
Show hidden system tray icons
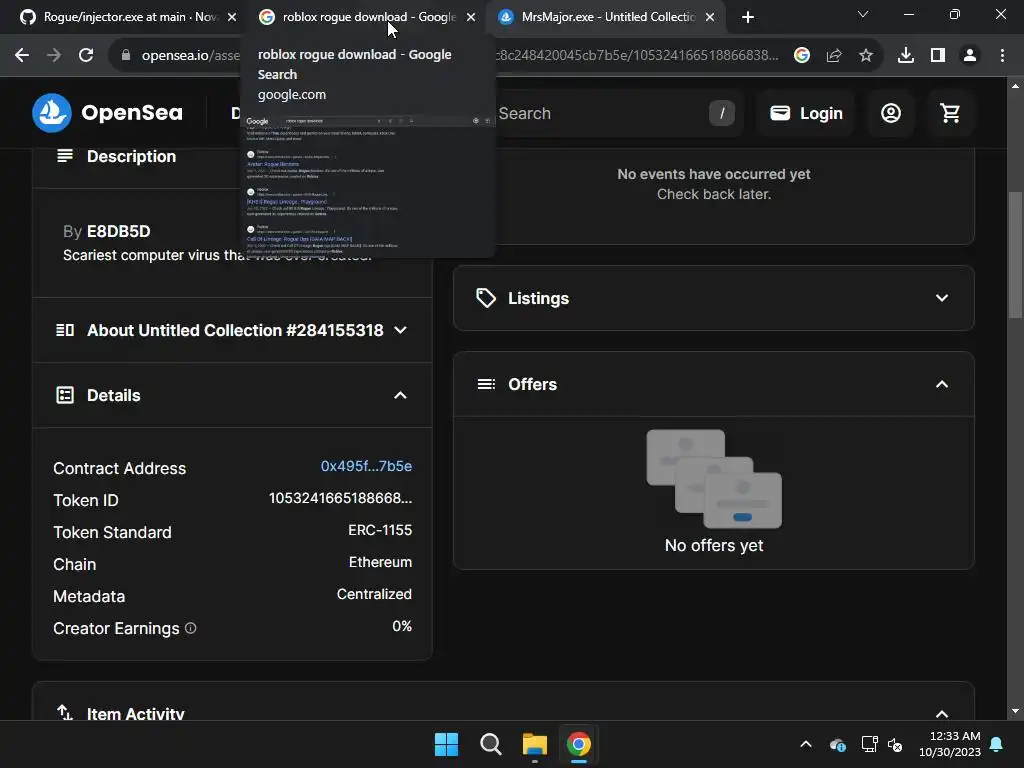pyautogui.click(x=806, y=744)
